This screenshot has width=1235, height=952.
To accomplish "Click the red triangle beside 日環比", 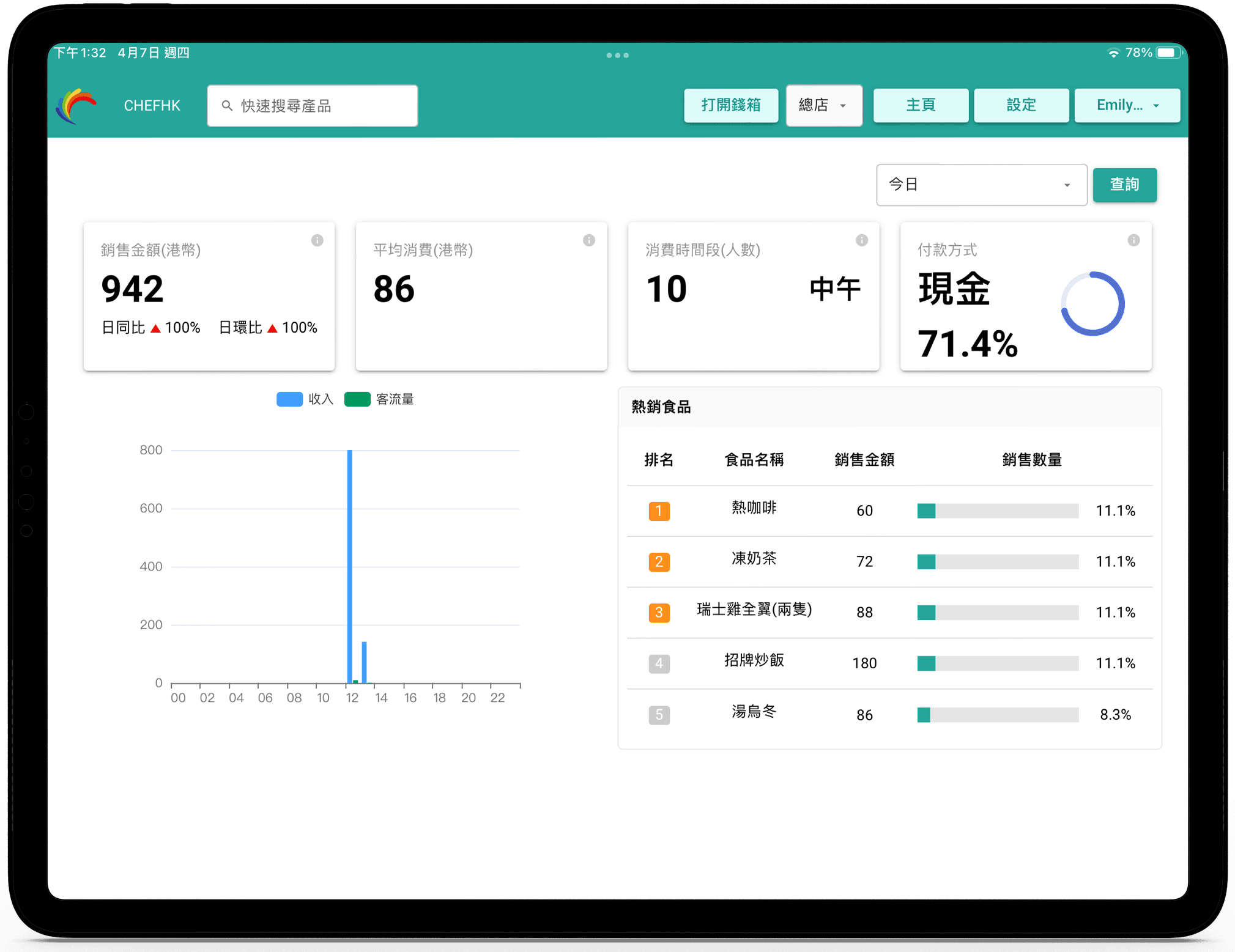I will coord(272,328).
